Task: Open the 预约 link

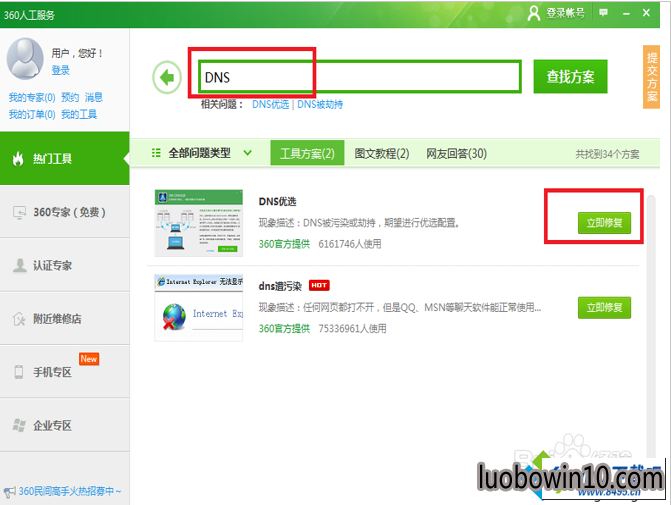Action: [70, 98]
